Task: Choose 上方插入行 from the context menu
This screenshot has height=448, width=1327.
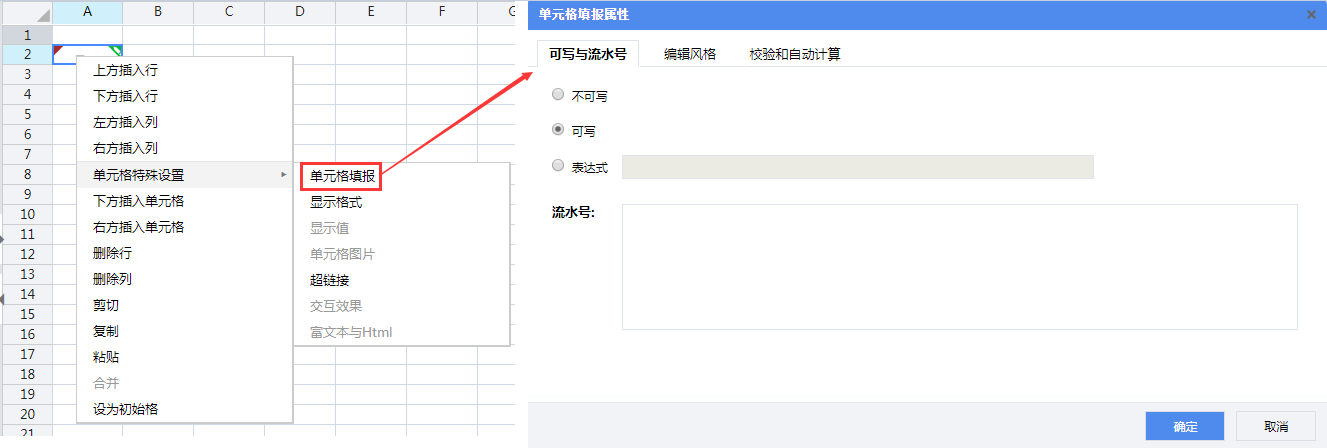Action: tap(125, 71)
